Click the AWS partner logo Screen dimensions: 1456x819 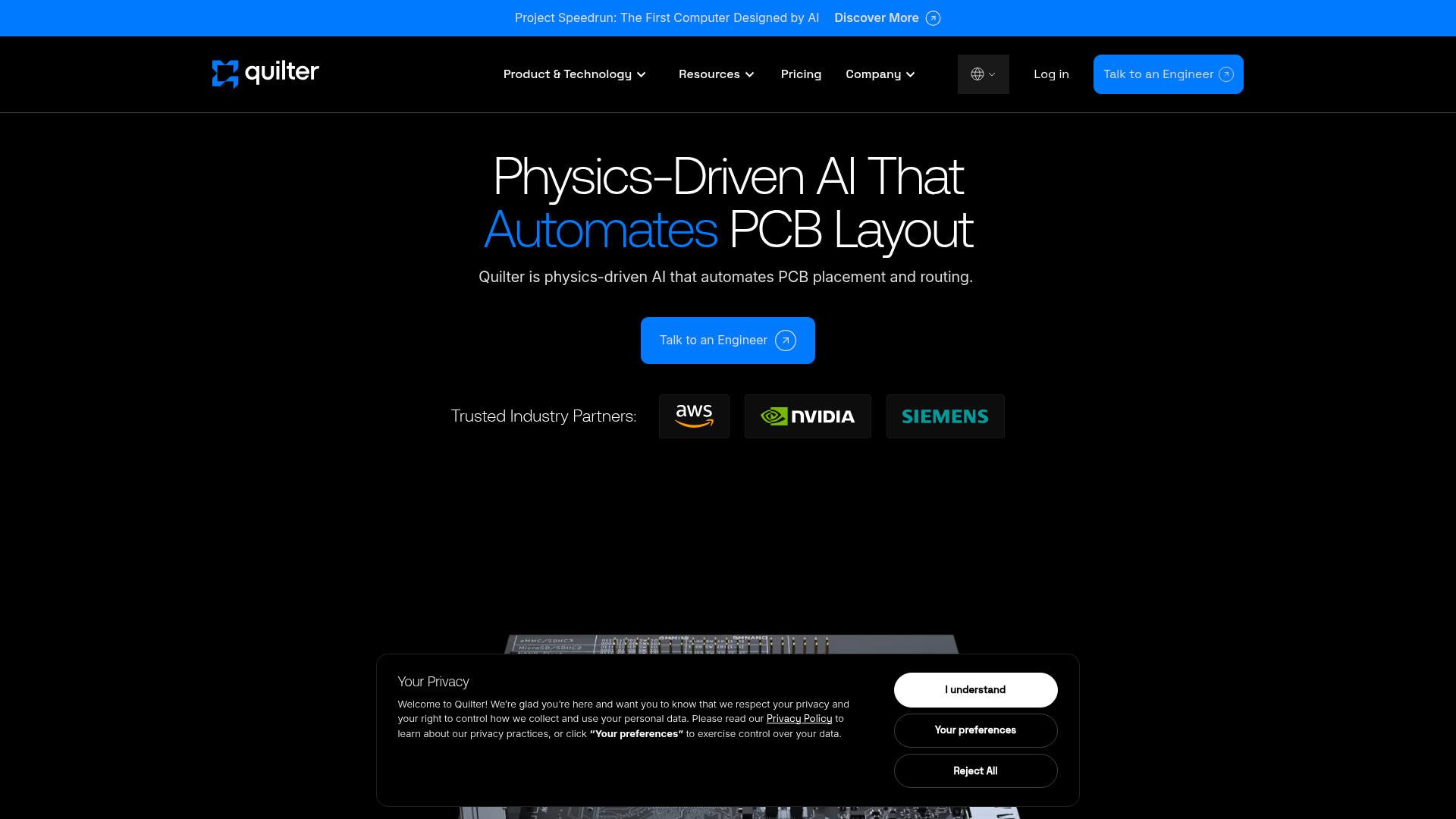coord(694,416)
